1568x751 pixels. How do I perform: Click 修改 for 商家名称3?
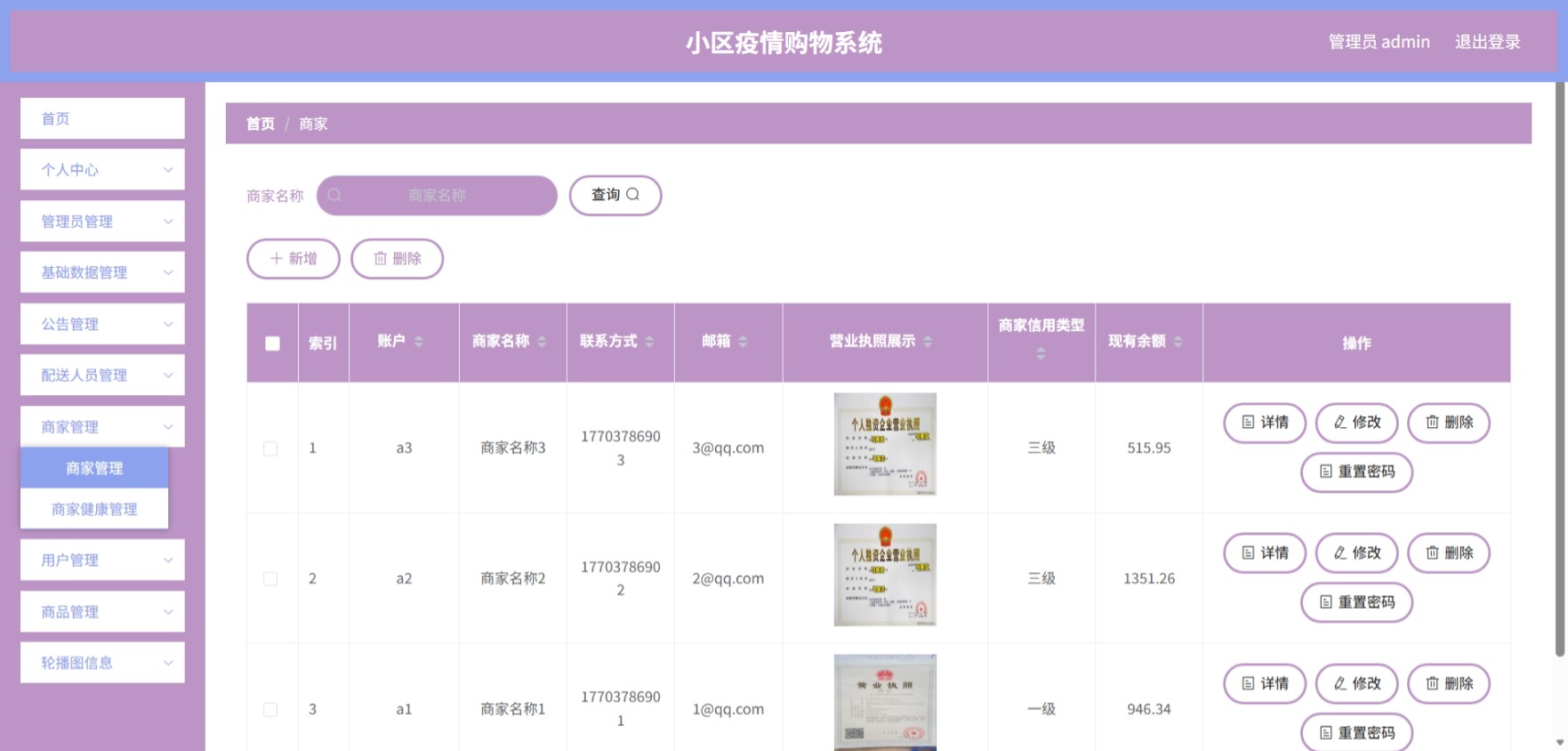(1357, 423)
